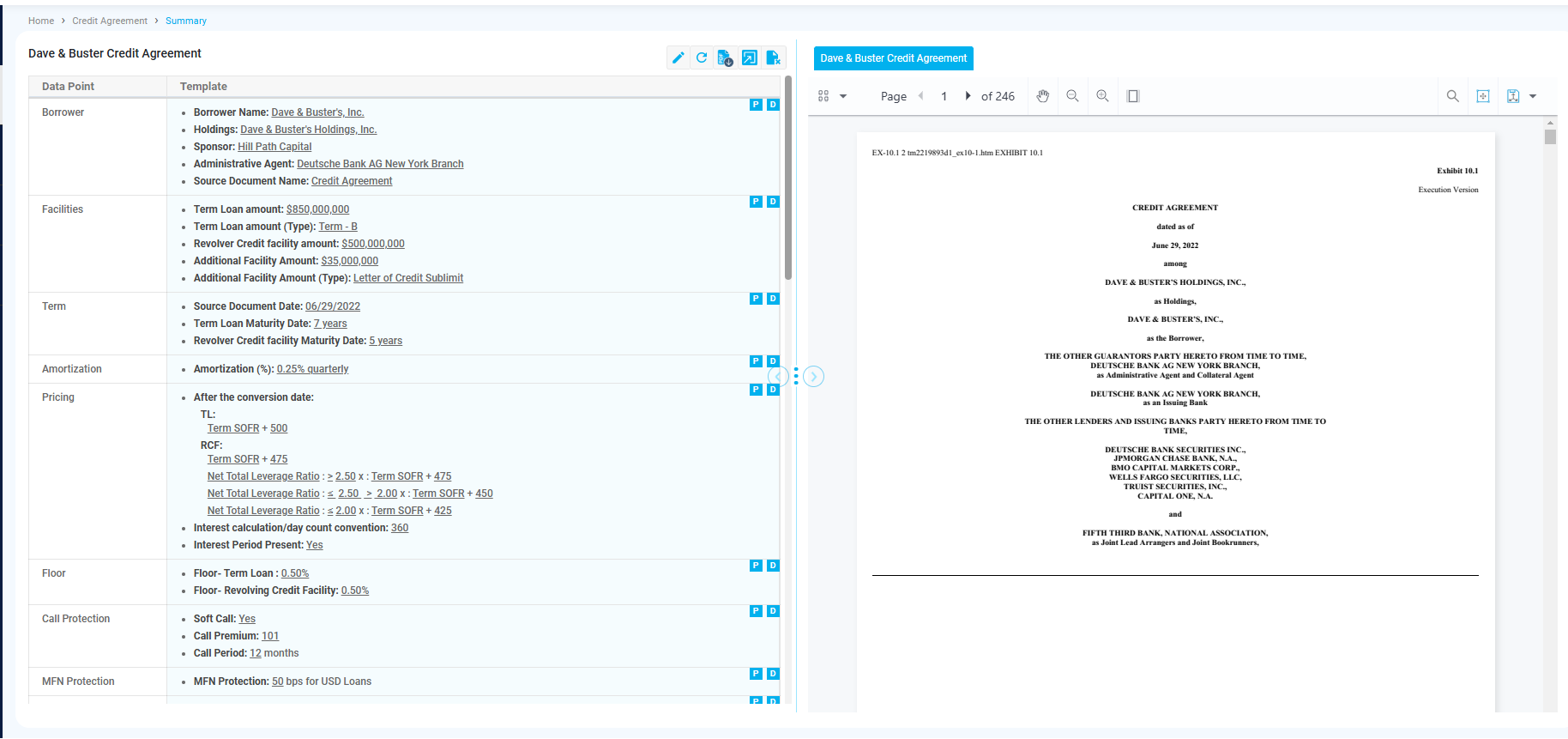Click Deutsche Bank AG New York Branch link
Viewport: 1568px width, 739px height.
point(380,164)
